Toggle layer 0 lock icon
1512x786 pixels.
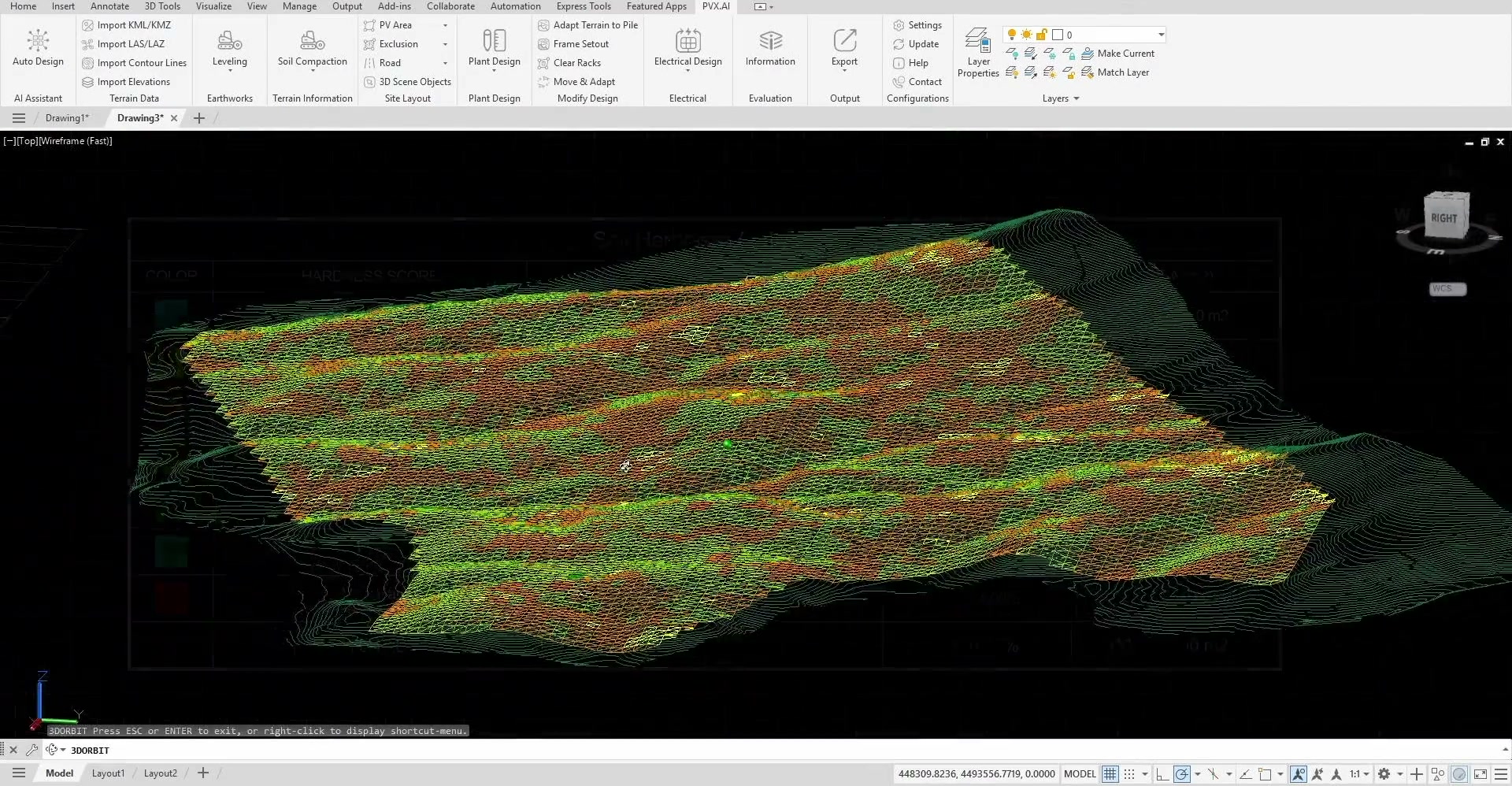(x=1041, y=35)
